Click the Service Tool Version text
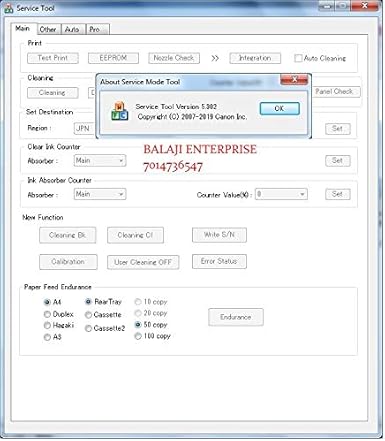The image size is (385, 441). click(176, 107)
